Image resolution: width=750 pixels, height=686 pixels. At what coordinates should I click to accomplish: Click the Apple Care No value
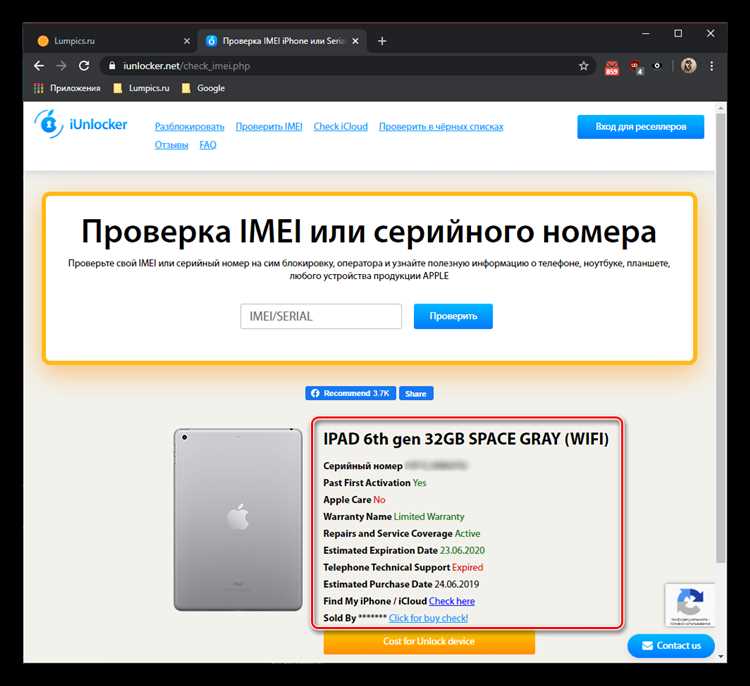(379, 499)
